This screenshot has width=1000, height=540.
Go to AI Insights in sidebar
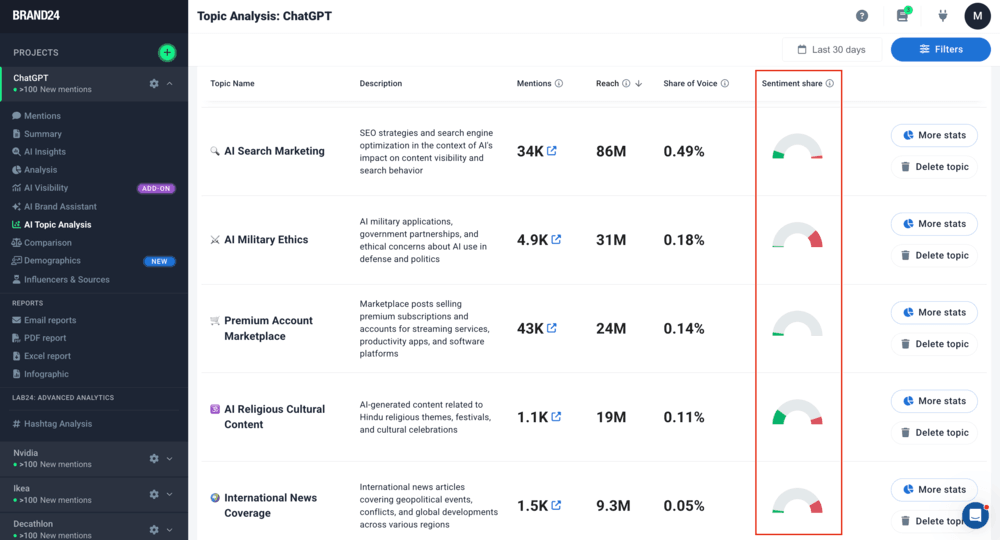45,152
